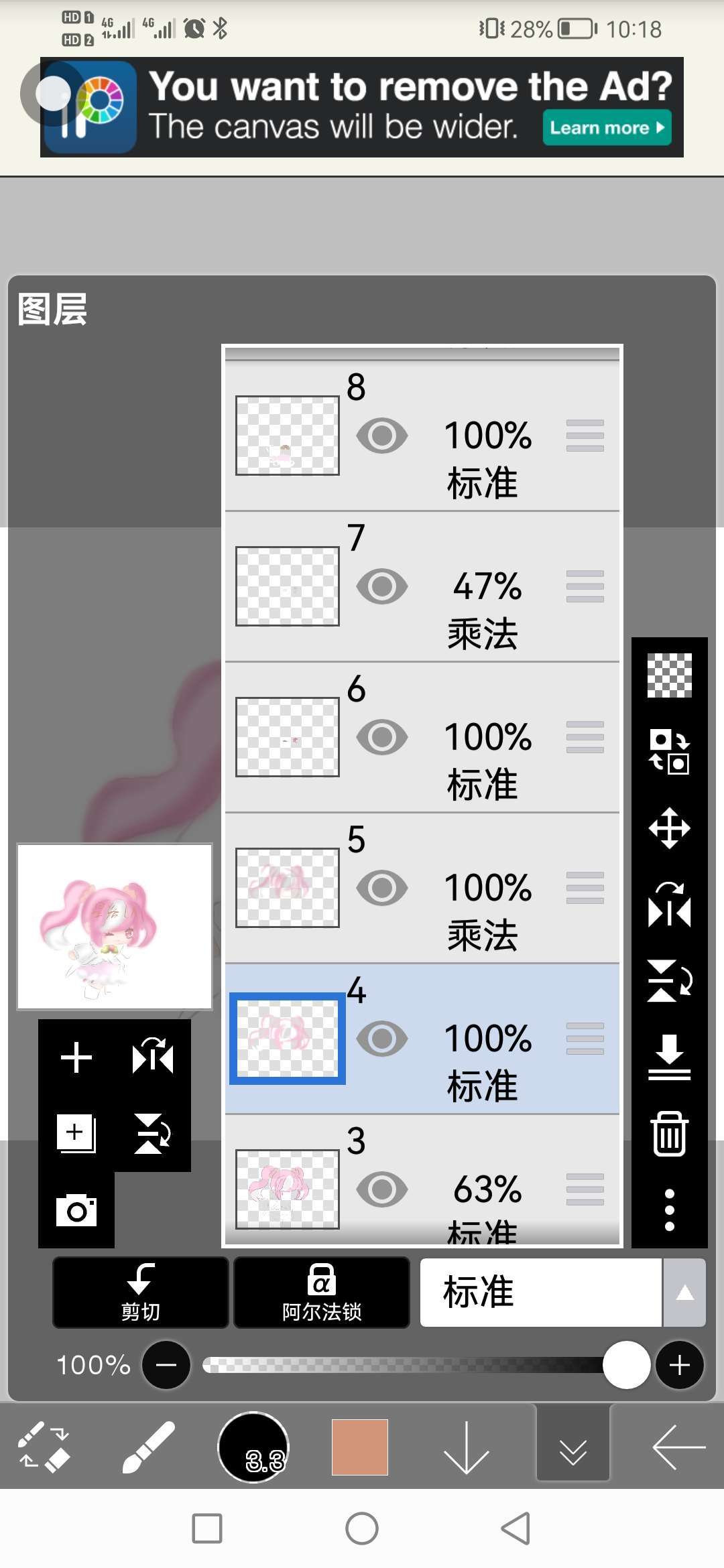Tap the clipping (剪切) button
724x1568 pixels.
tap(141, 1293)
